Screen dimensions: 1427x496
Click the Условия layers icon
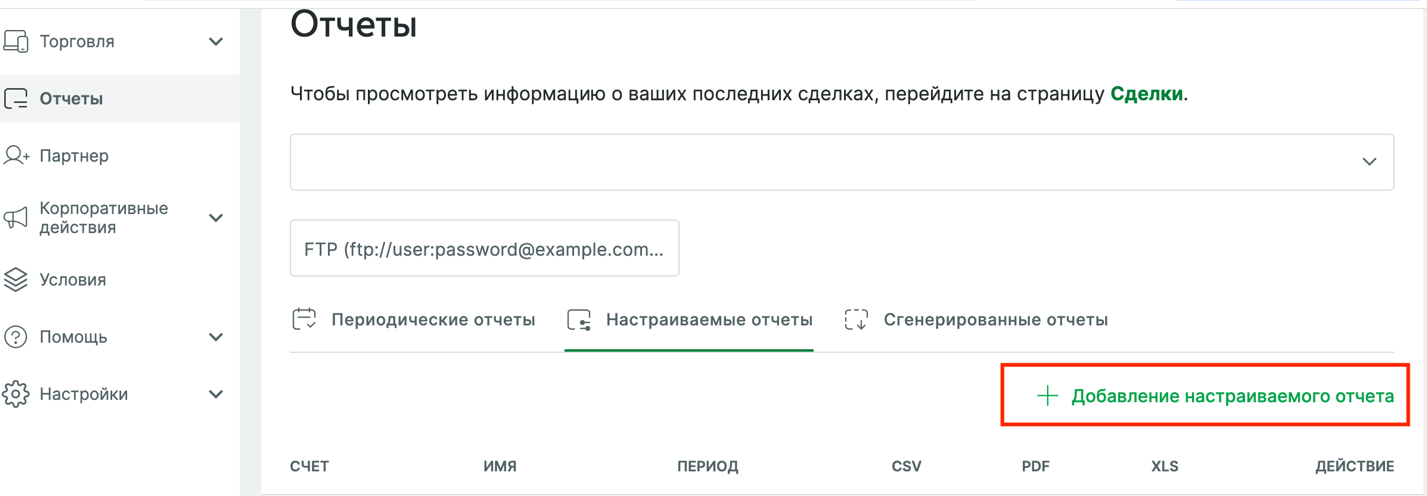pos(16,280)
